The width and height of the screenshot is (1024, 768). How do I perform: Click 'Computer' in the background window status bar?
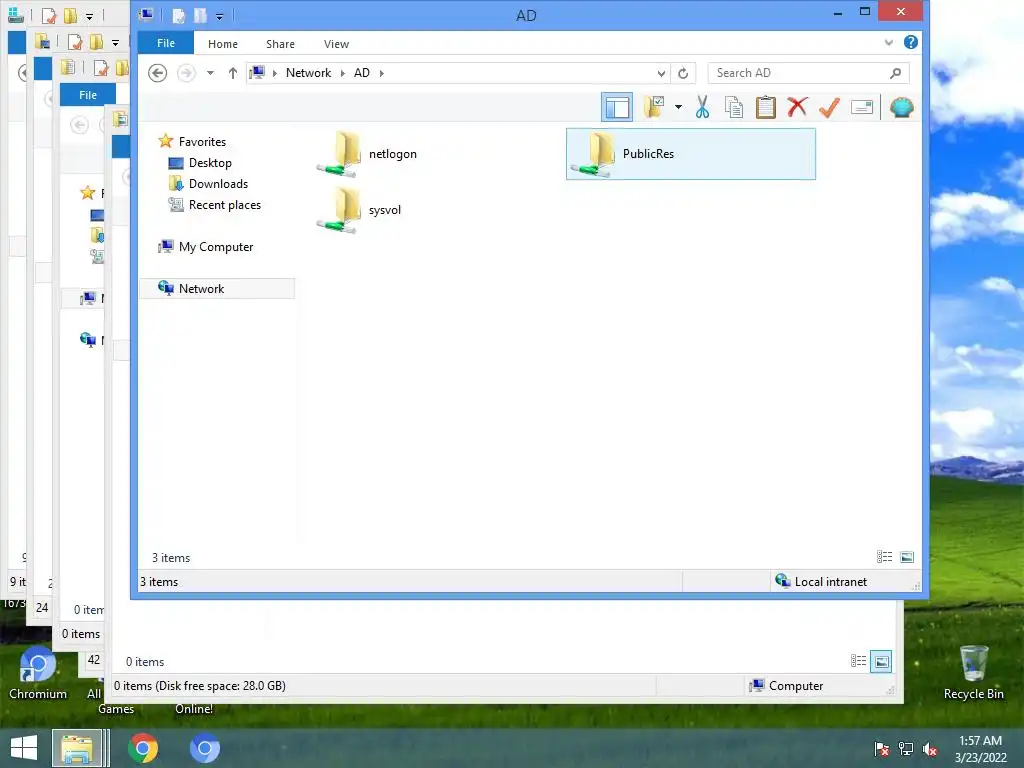[795, 686]
